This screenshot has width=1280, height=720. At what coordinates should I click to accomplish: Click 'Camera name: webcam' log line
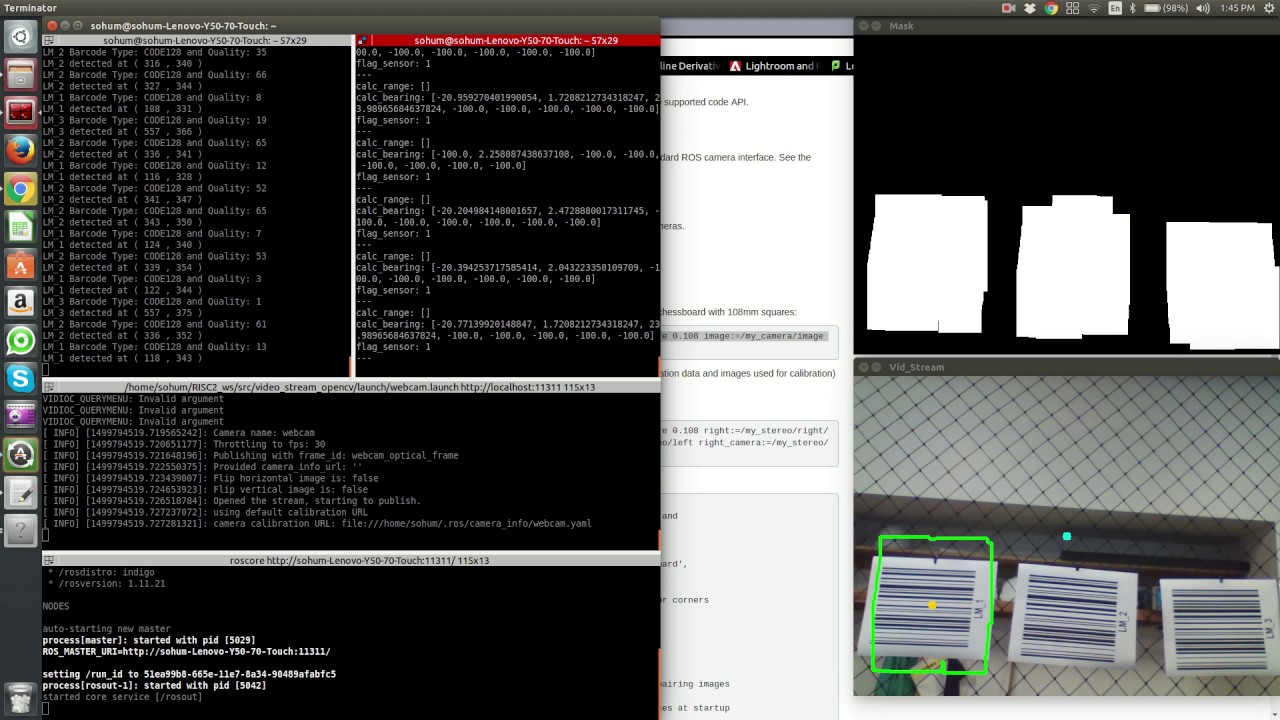tap(179, 433)
